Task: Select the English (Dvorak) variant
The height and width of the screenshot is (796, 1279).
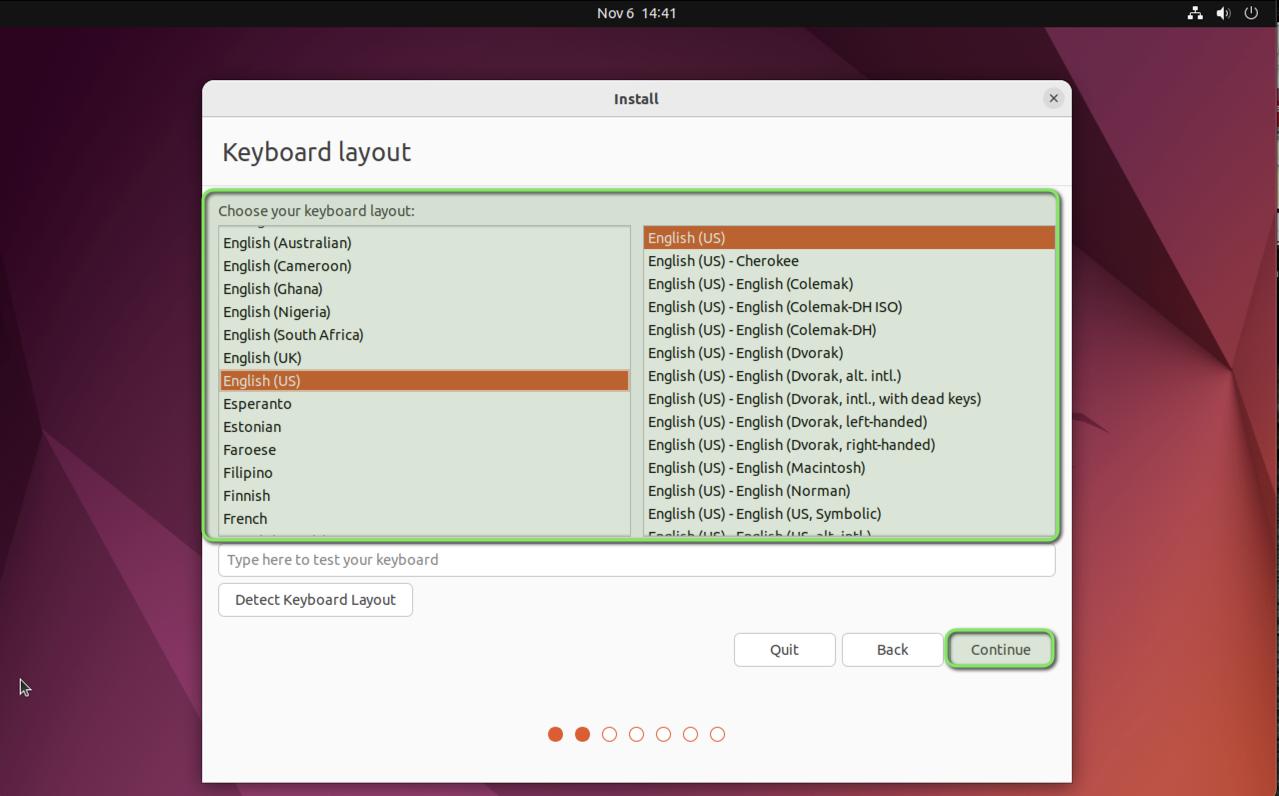Action: (x=745, y=353)
